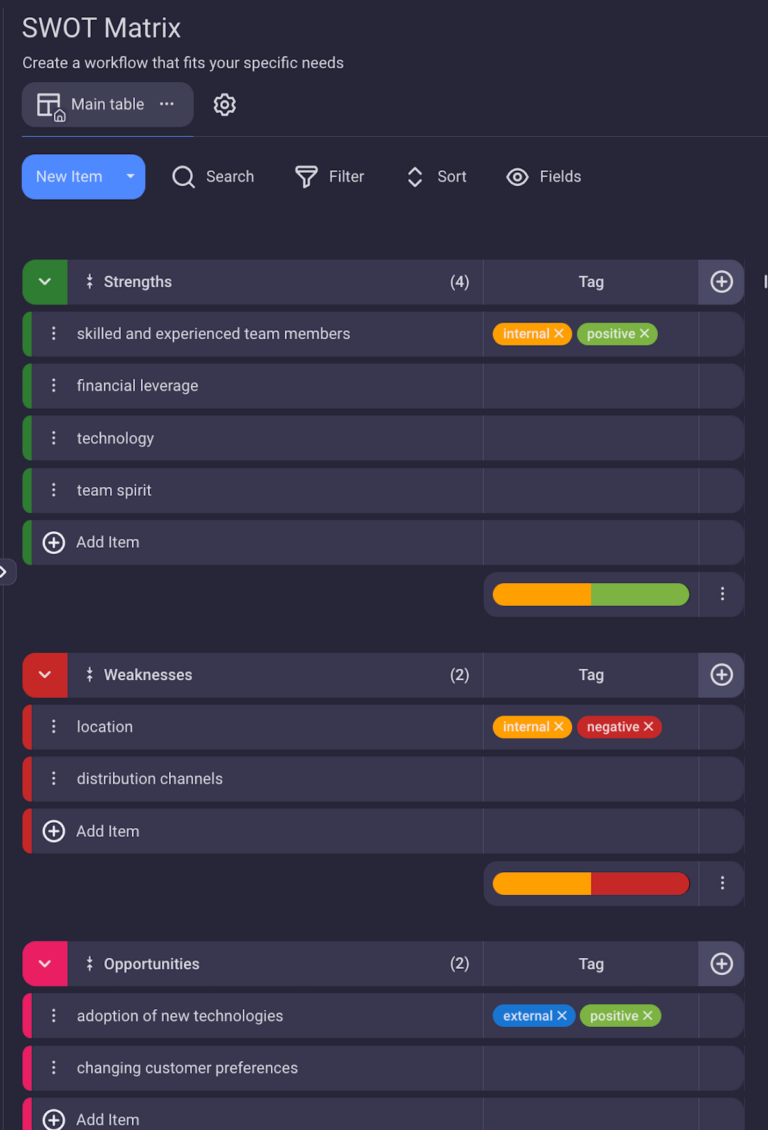Click the New Item button
This screenshot has width=768, height=1130.
[x=70, y=176]
